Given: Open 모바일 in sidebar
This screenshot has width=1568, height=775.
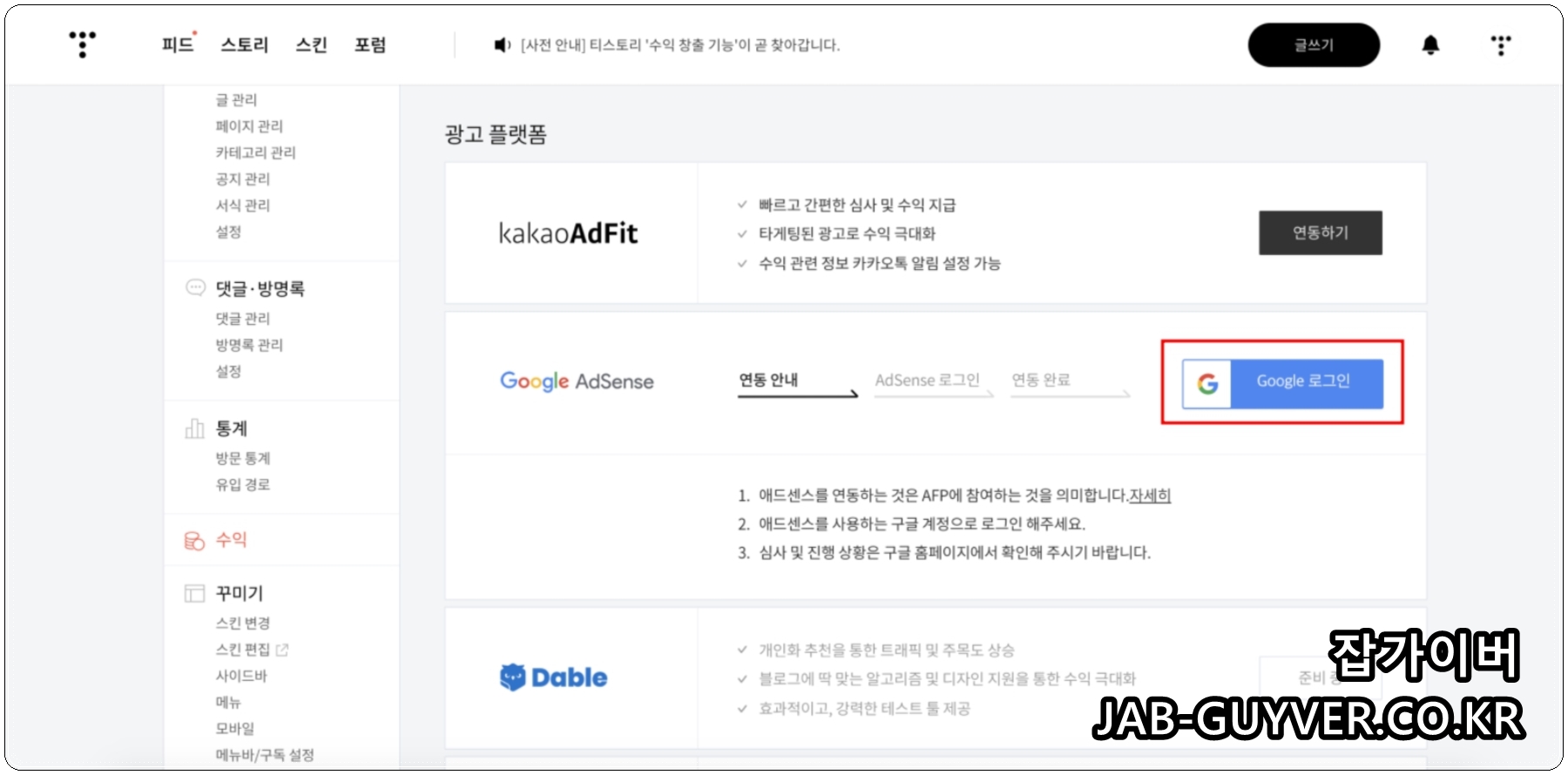Looking at the screenshot, I should tap(235, 728).
